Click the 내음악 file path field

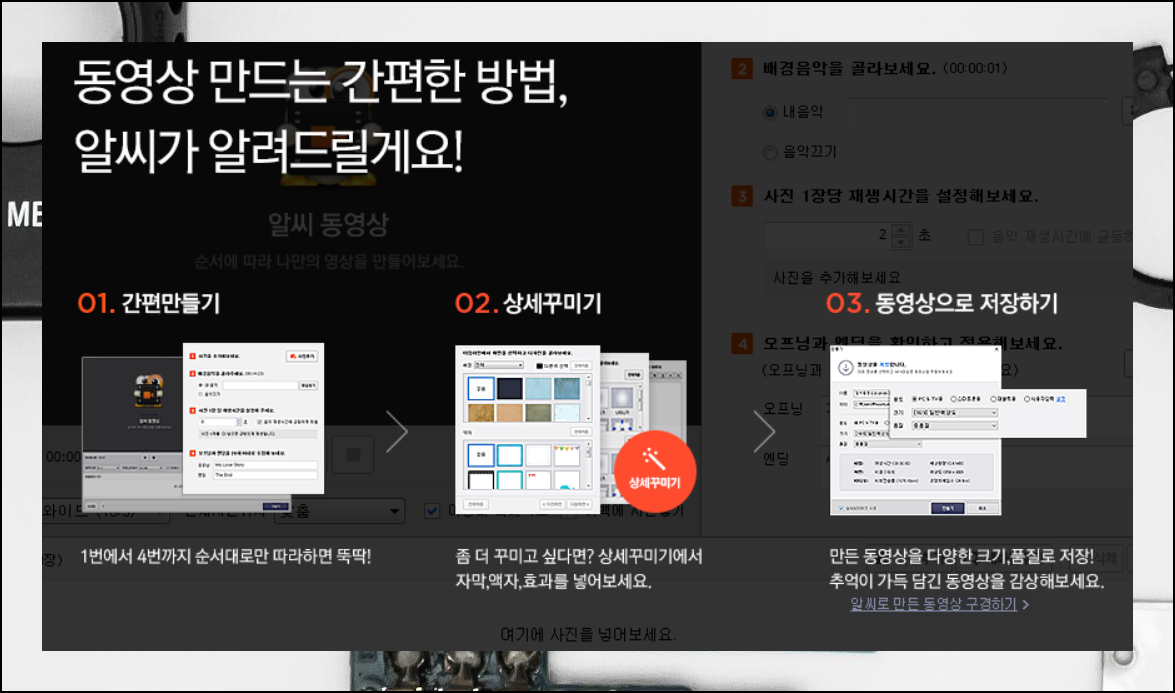click(977, 112)
